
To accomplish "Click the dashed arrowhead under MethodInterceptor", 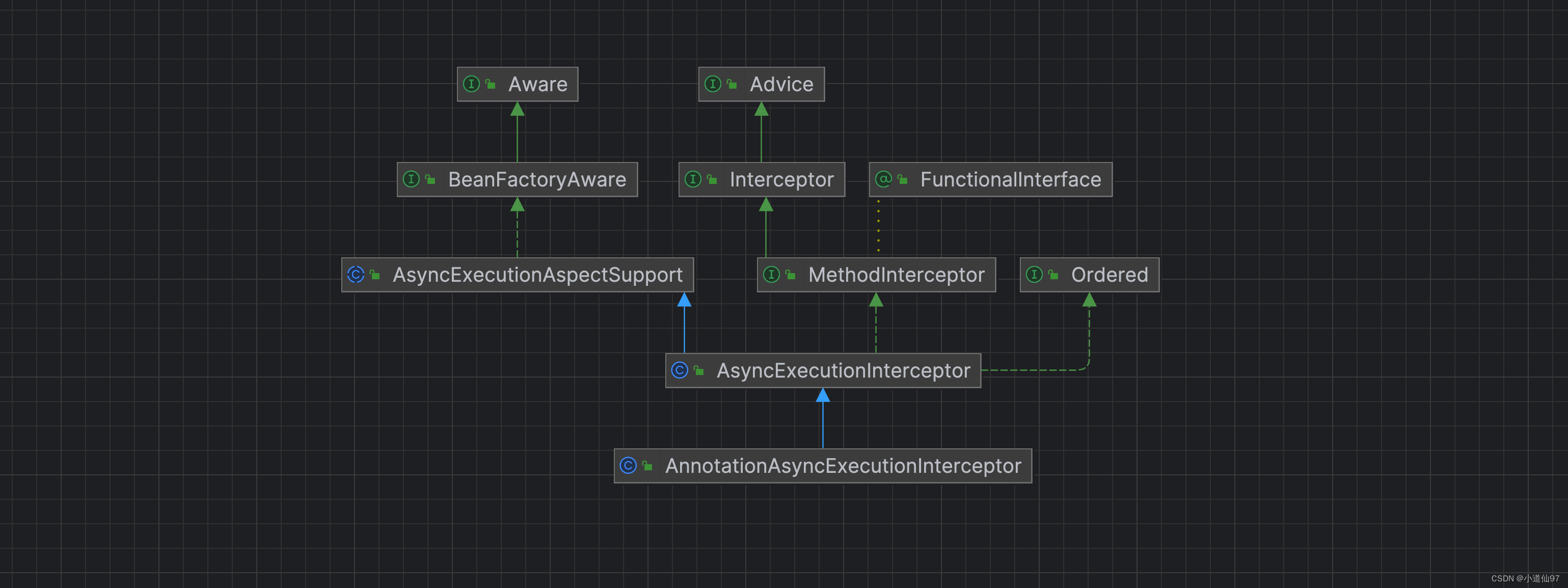I will click(x=876, y=300).
